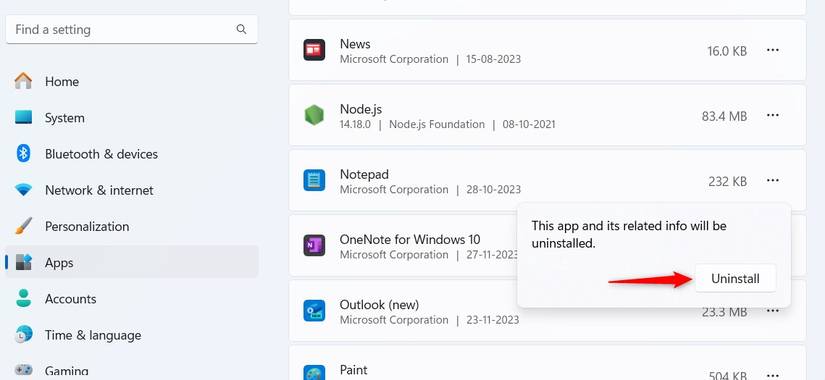Click the Outlook (new) app icon
The height and width of the screenshot is (380, 825).
click(x=314, y=311)
